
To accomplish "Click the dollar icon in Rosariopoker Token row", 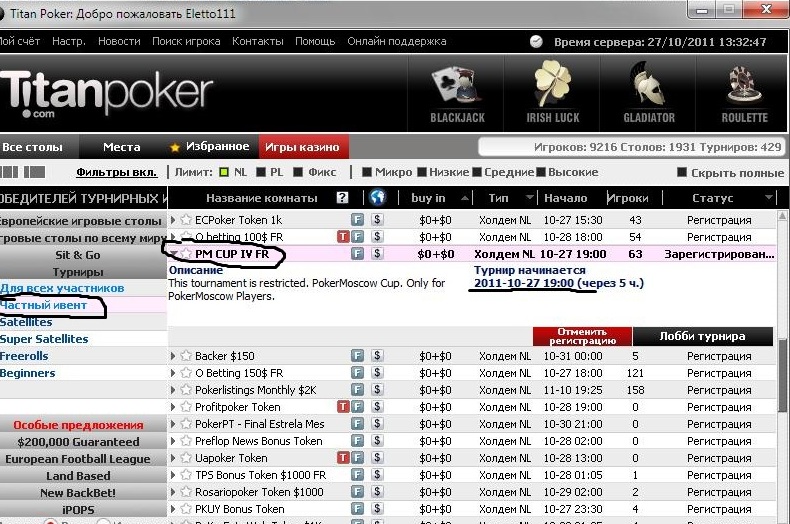I will [x=377, y=491].
